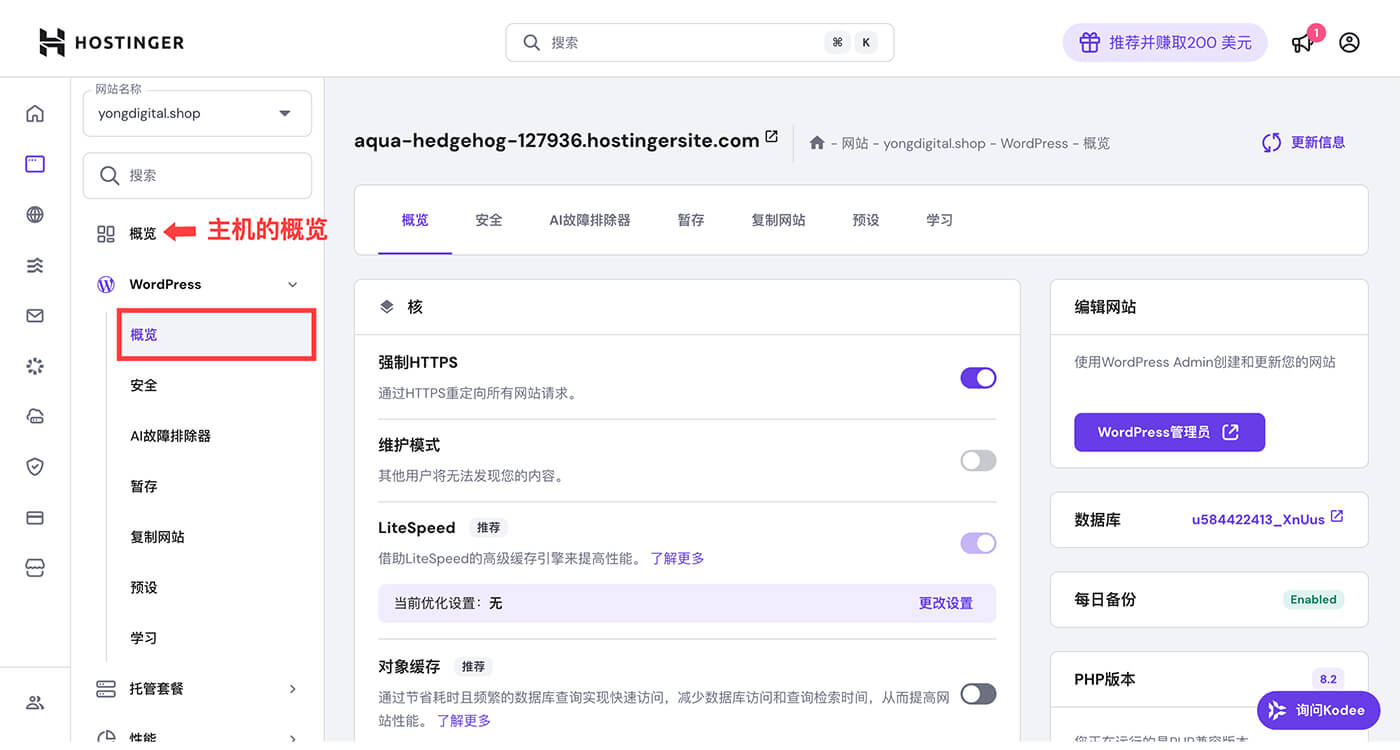Open the dotted spinner icon in left rail
This screenshot has width=1400, height=750.
click(35, 366)
